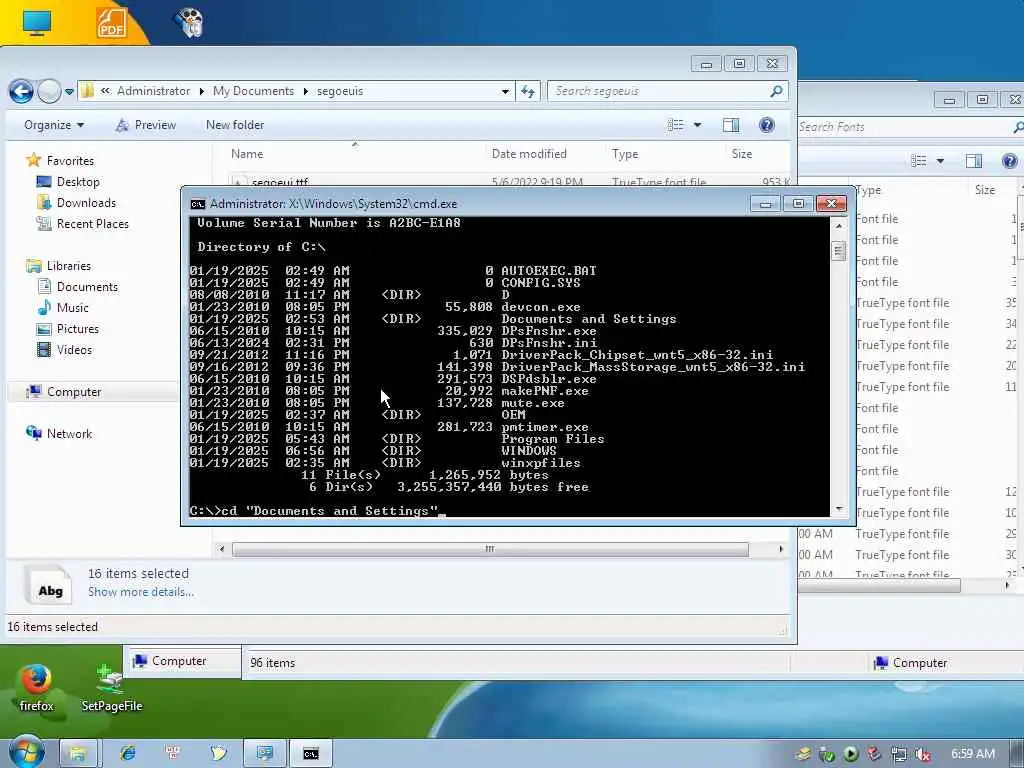Screen dimensions: 1024x768
Task: Click cmd window scrollbar thumb
Action: [x=839, y=250]
